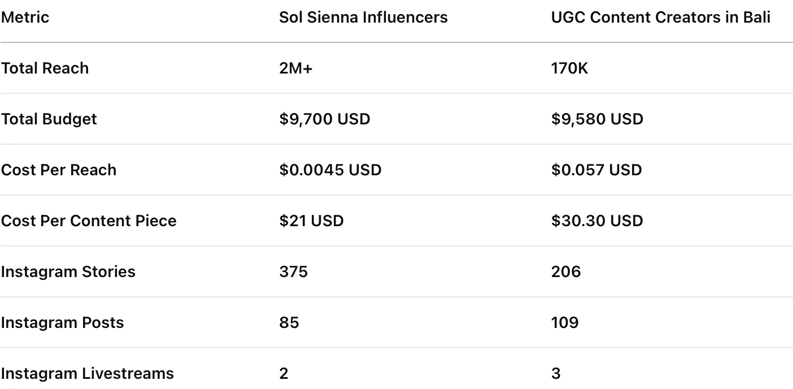Screen dimensions: 793x389
Task: Select the $9,700 USD budget cell
Action: pyautogui.click(x=325, y=119)
